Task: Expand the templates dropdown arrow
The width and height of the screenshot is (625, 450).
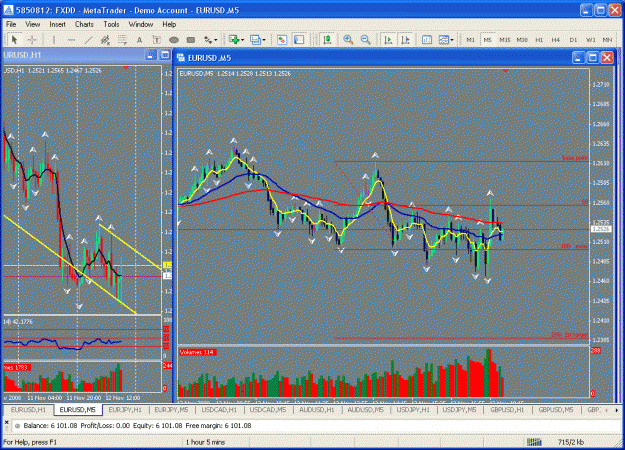Action: point(452,40)
